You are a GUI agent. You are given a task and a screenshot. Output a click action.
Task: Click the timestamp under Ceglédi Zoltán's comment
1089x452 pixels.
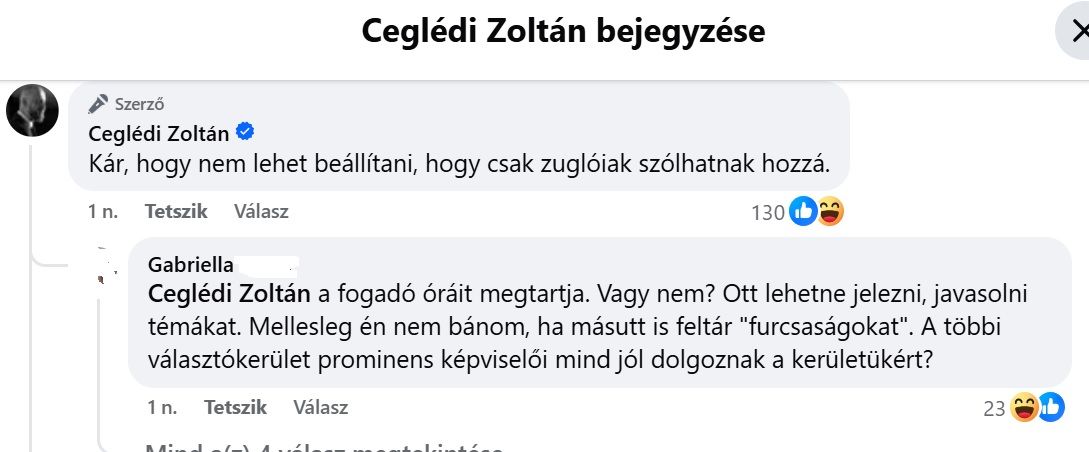click(x=102, y=212)
